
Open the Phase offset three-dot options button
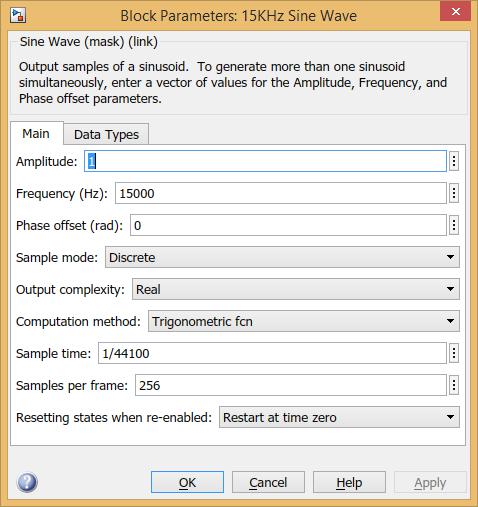(x=454, y=225)
